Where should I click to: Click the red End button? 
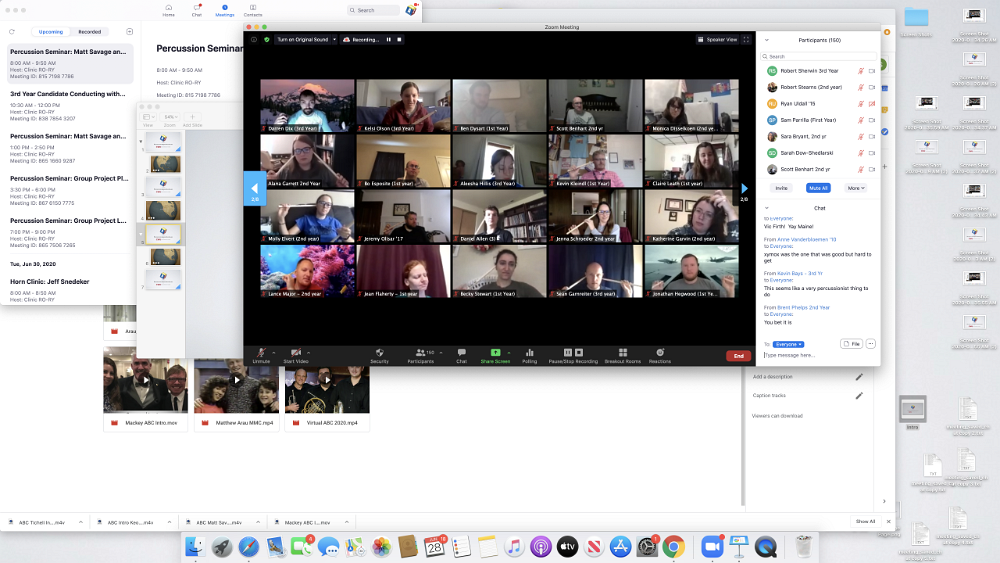(739, 356)
